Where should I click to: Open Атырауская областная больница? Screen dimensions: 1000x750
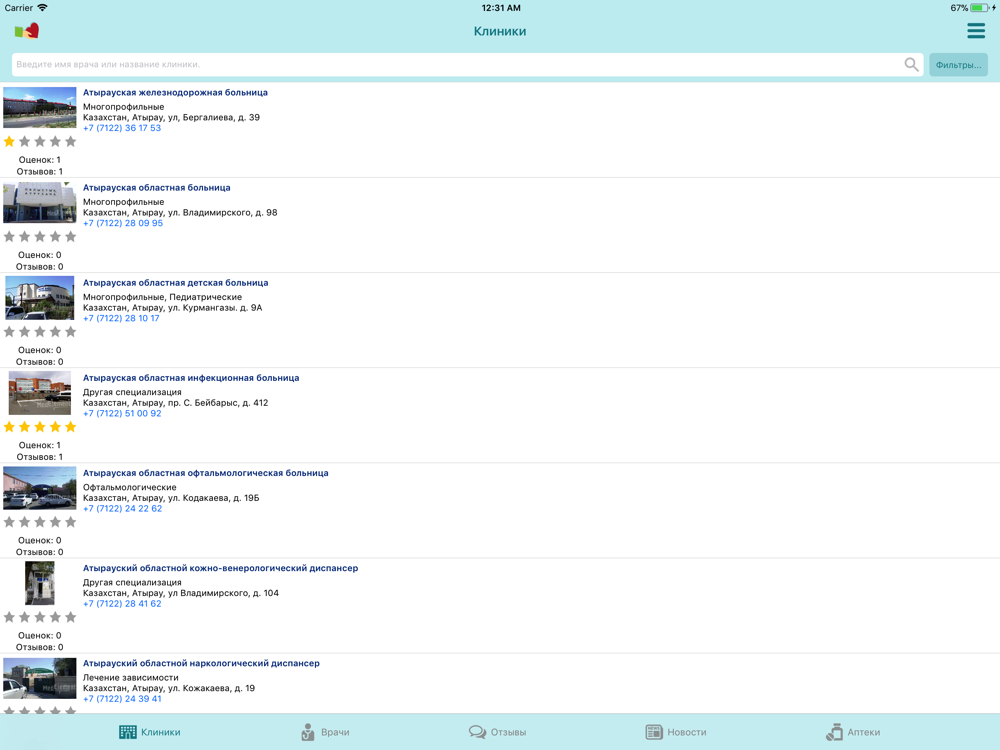(157, 188)
